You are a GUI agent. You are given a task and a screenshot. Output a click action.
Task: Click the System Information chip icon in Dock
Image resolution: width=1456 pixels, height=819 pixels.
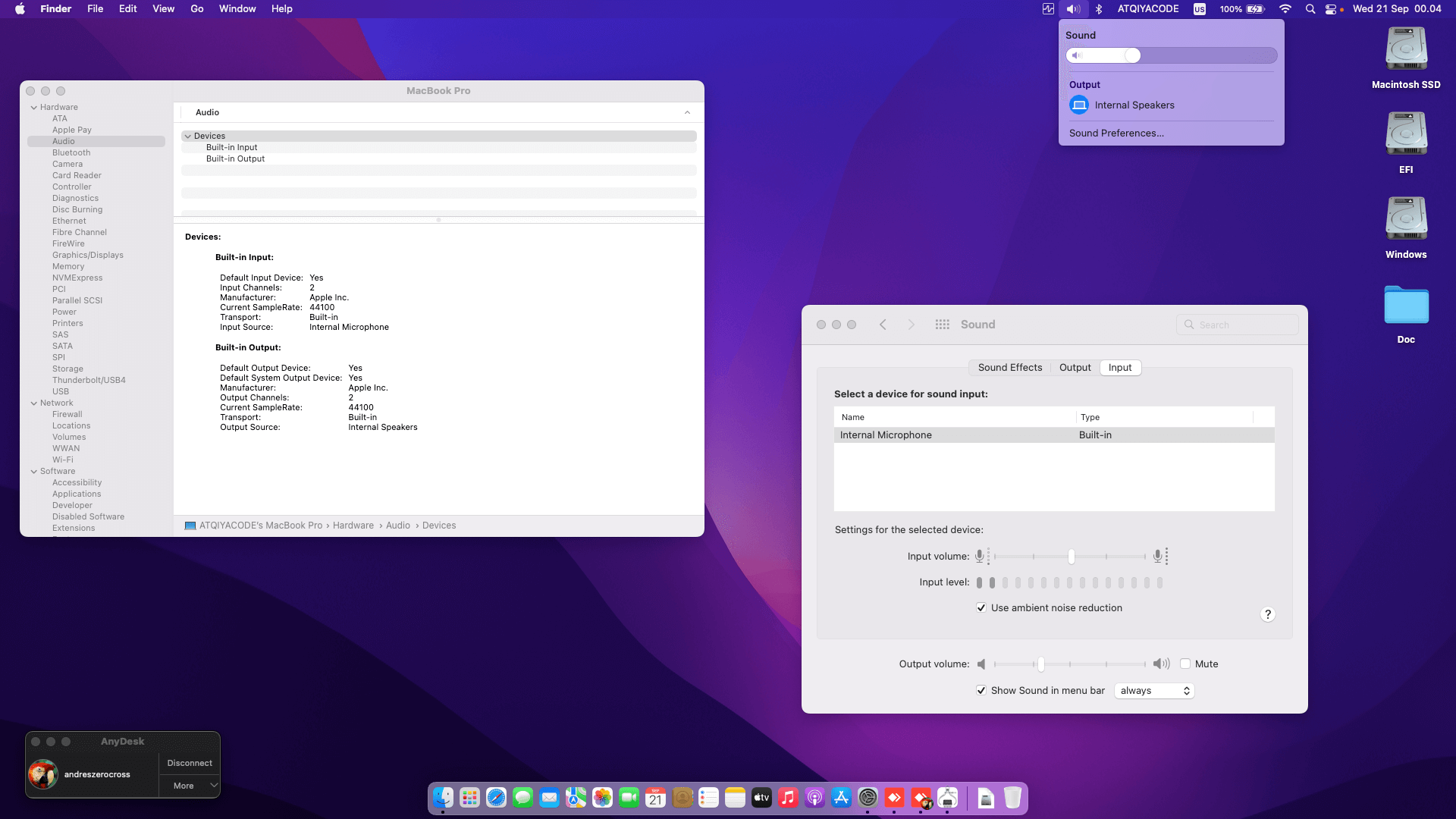pos(948,798)
